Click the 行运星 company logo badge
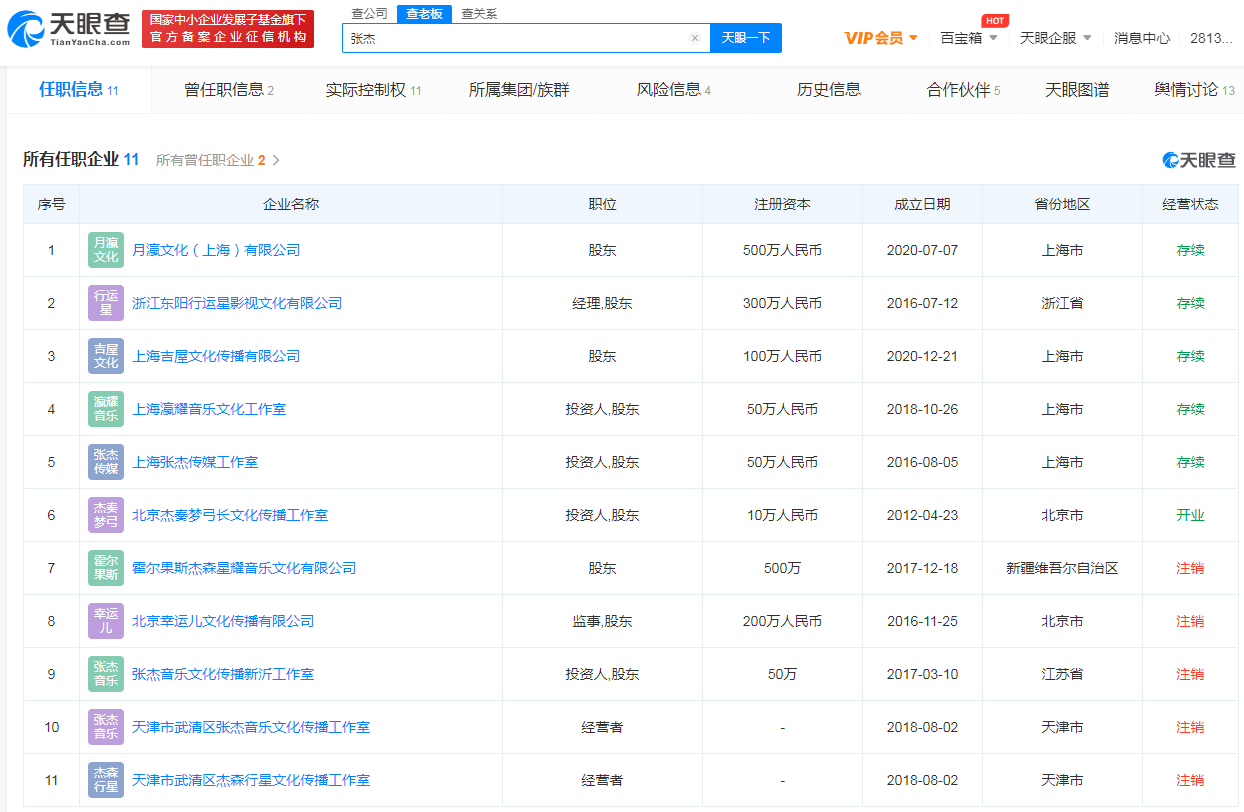 coord(106,303)
